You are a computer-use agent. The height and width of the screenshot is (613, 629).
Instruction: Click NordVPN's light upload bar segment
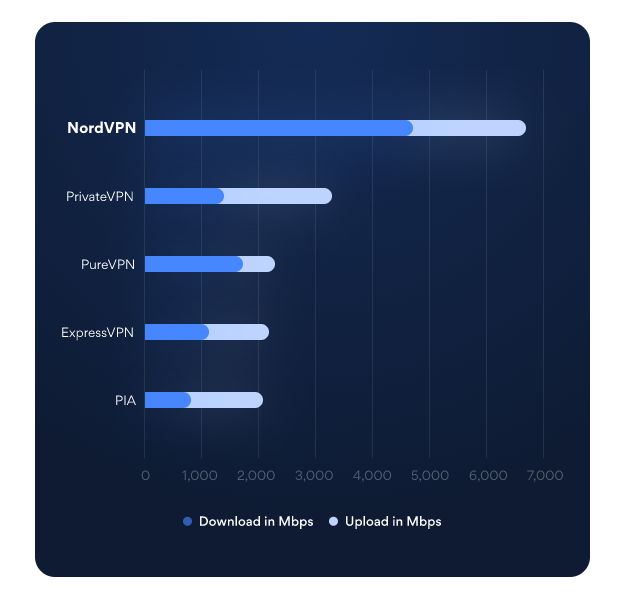[x=469, y=128]
